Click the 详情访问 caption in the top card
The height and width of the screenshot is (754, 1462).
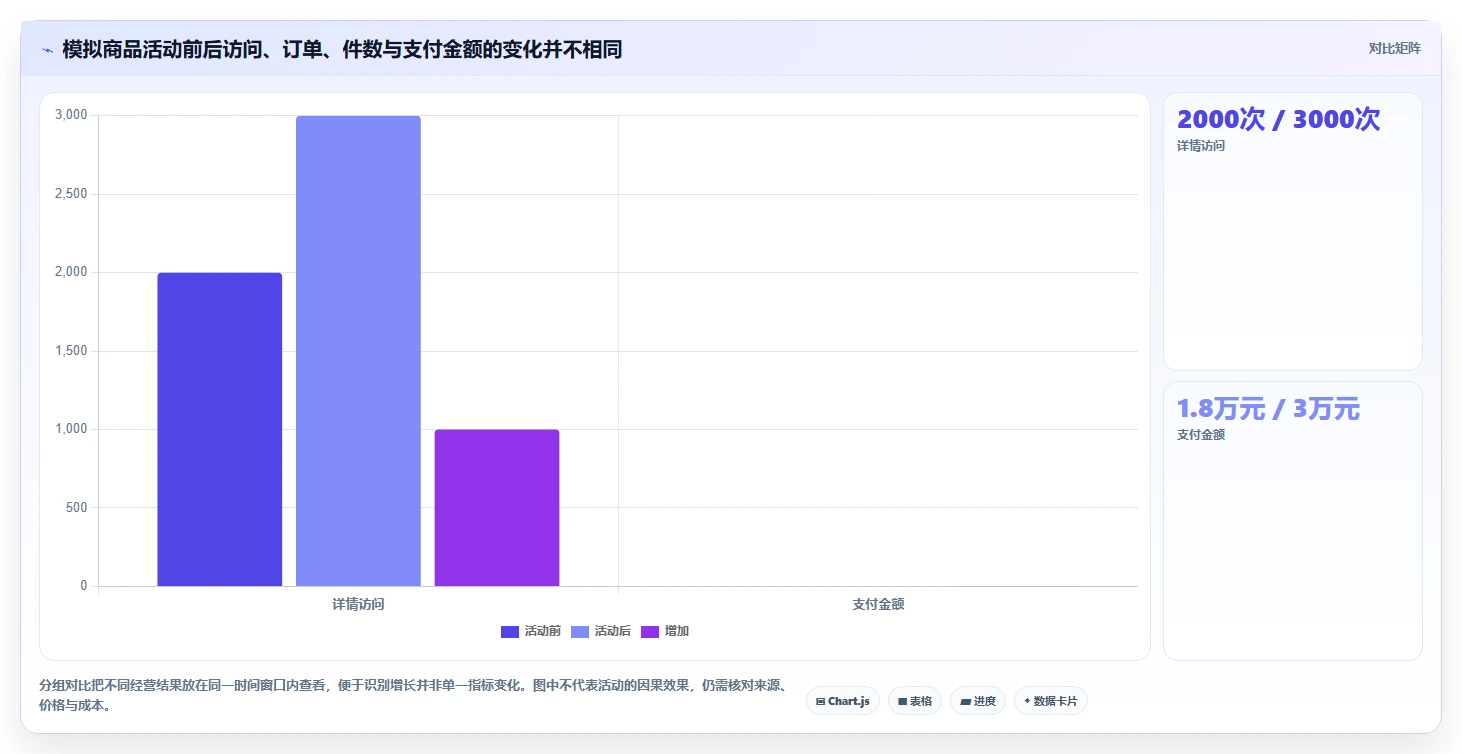(1201, 146)
